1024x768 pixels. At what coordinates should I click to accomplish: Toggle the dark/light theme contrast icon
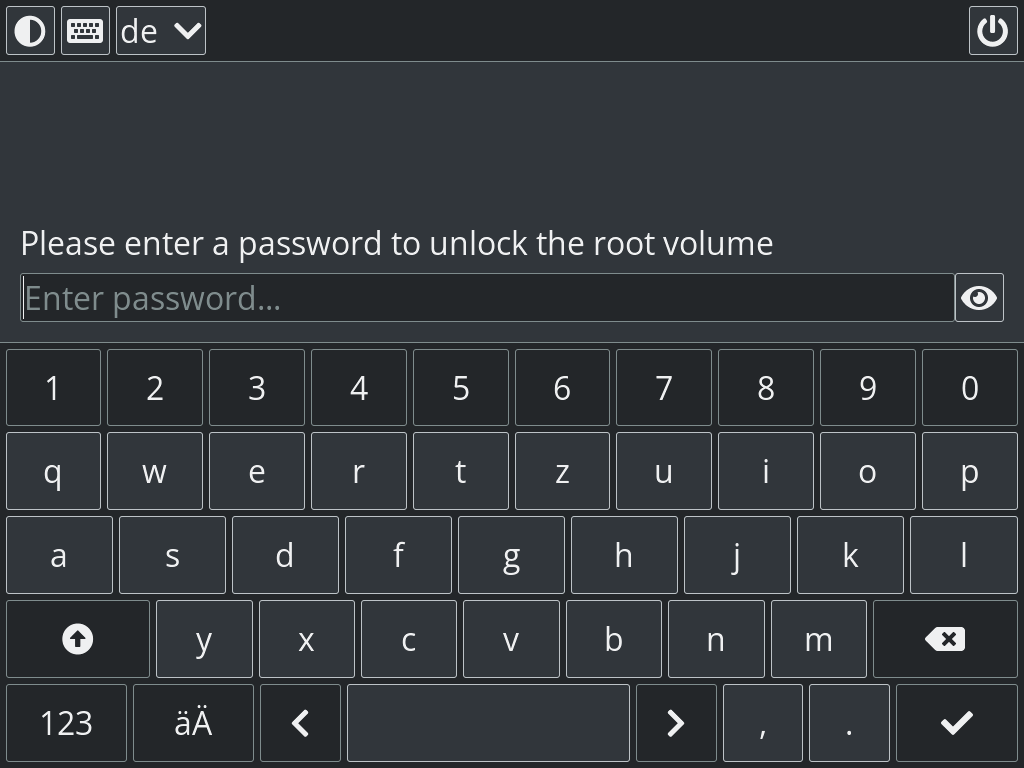(30, 31)
